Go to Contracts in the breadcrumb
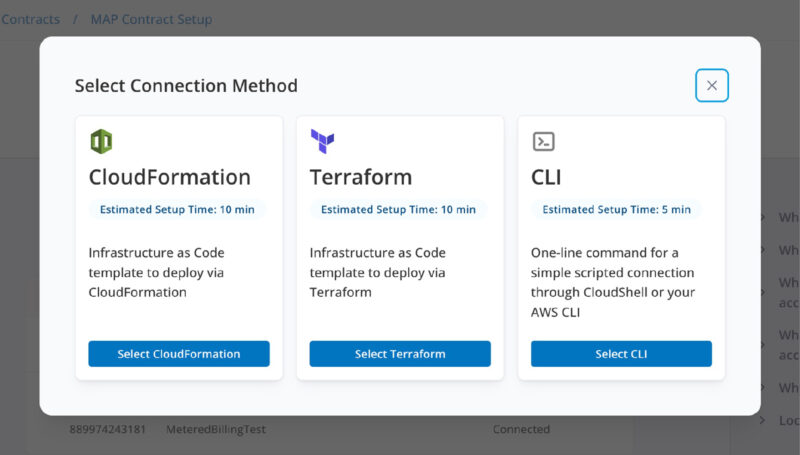 click(30, 19)
